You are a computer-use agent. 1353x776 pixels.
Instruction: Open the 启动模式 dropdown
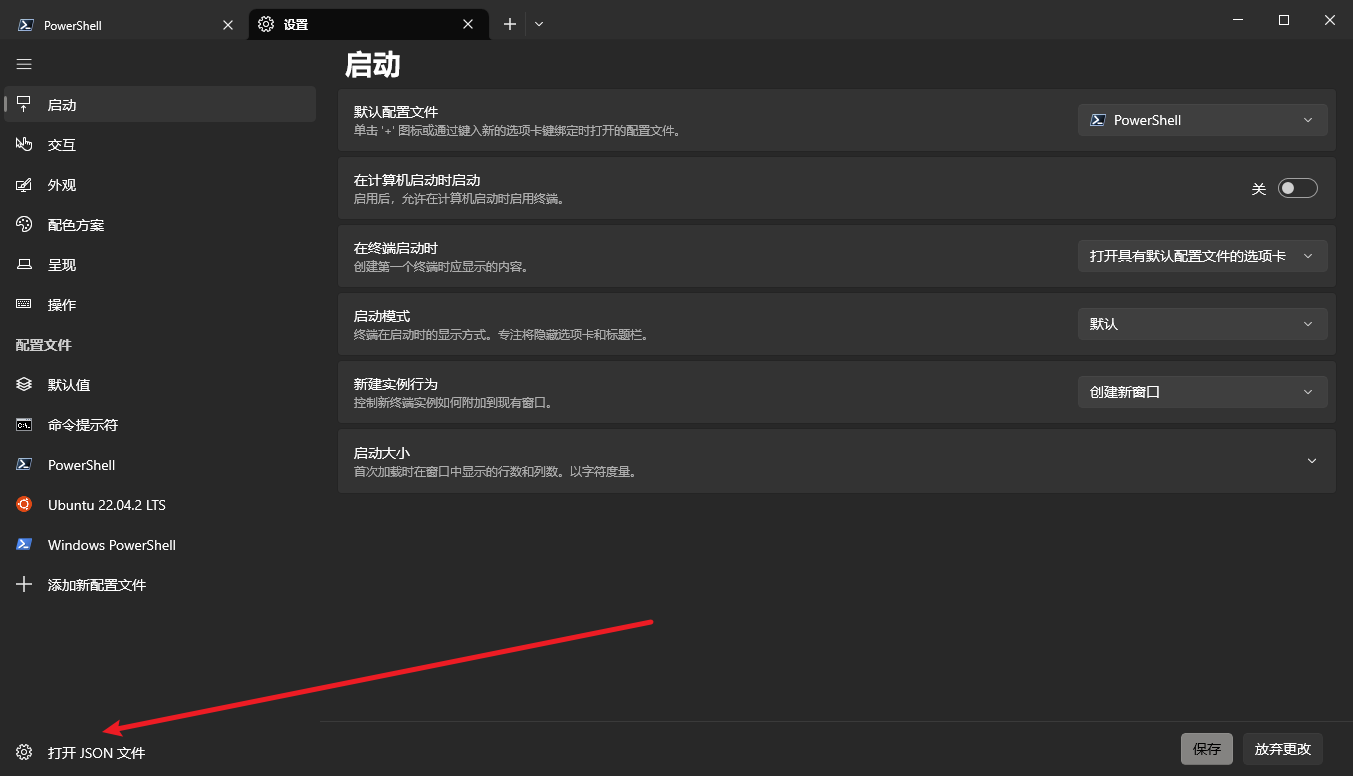coord(1202,324)
